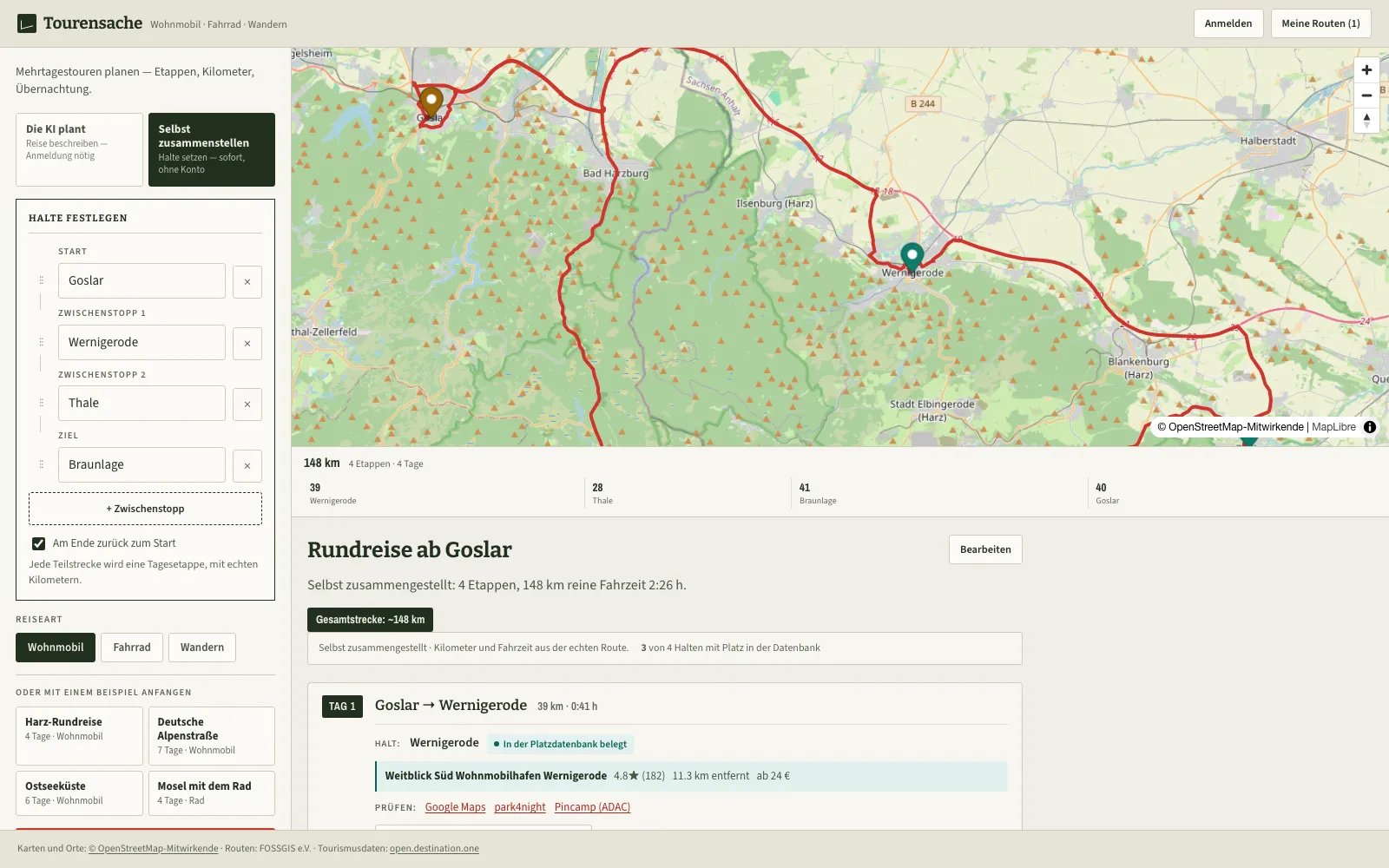Load the Ostseeküste example
Viewport: 1389px width, 868px height.
(x=79, y=793)
